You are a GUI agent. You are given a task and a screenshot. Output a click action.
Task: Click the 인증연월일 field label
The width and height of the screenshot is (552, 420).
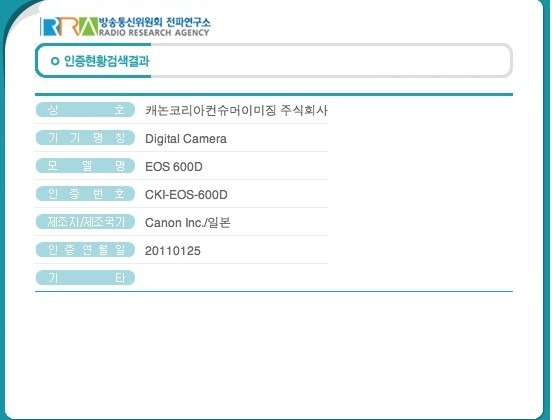coord(85,250)
